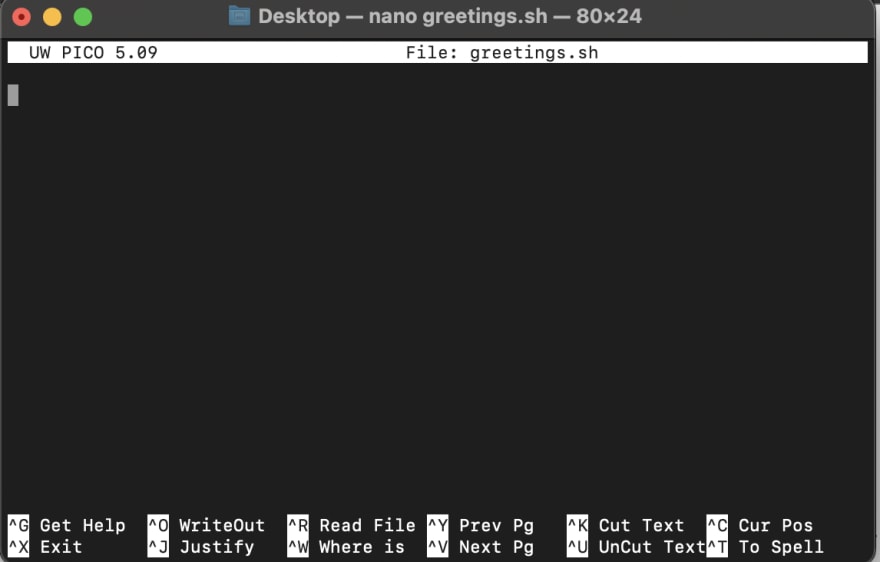Click the text cursor block in editor
This screenshot has width=880, height=562.
(13, 95)
